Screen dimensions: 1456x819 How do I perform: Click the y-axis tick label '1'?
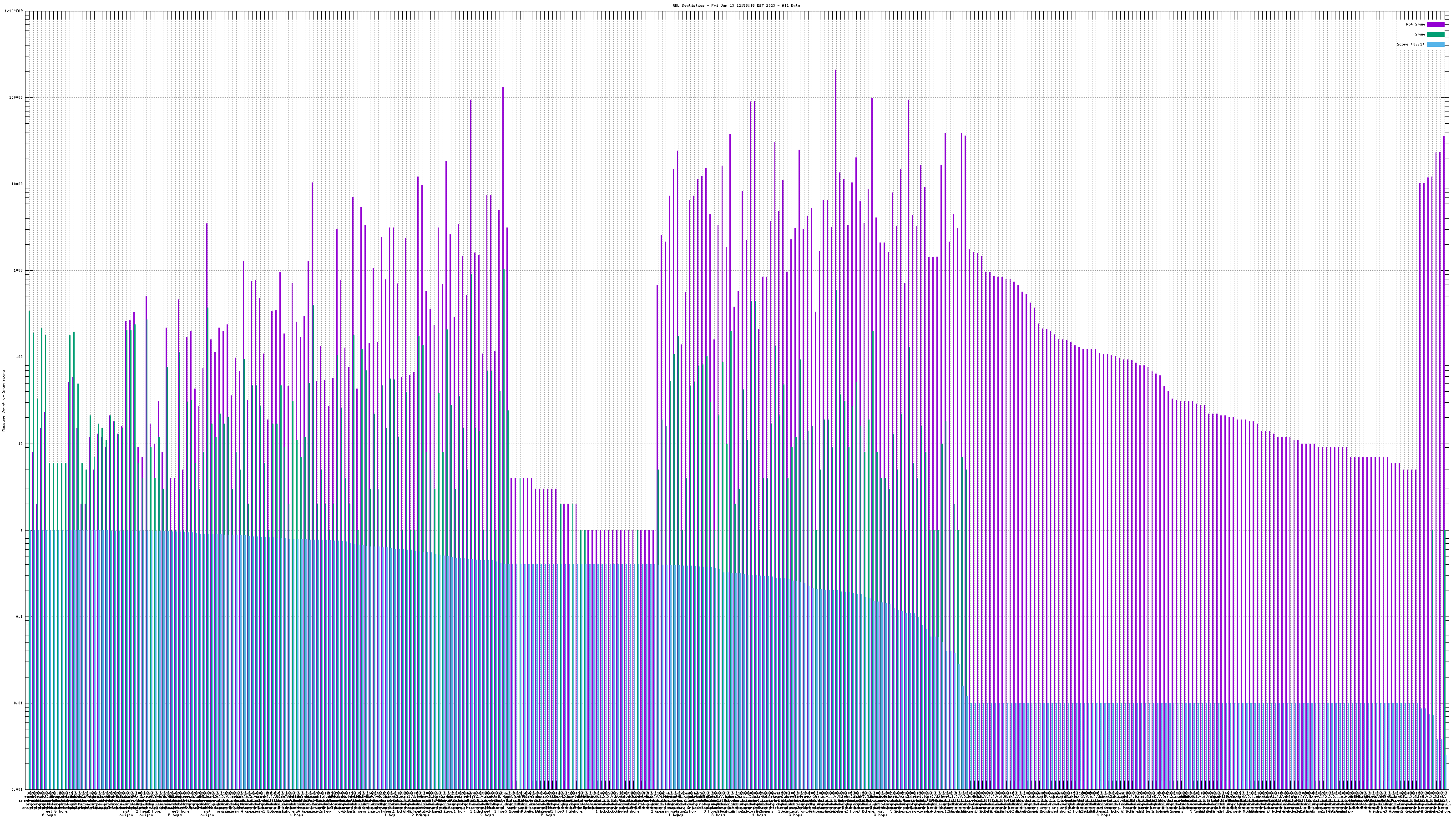point(21,530)
